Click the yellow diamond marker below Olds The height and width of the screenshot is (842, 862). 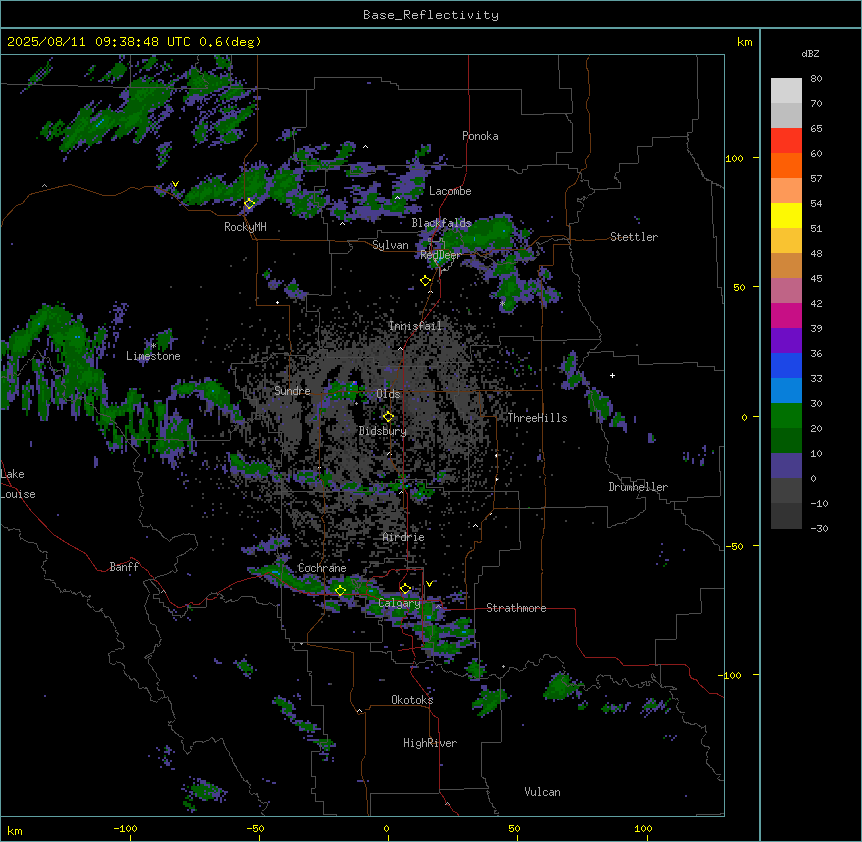[389, 417]
